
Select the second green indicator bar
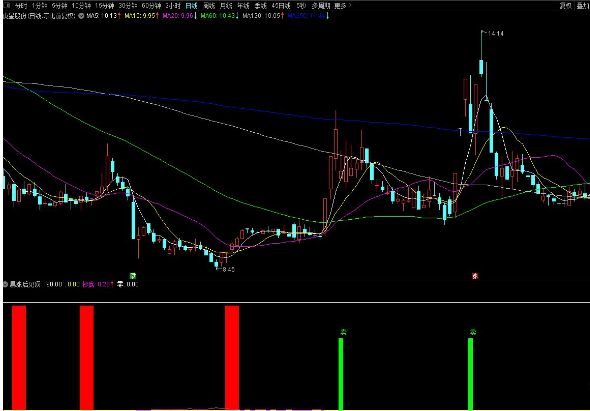click(470, 374)
